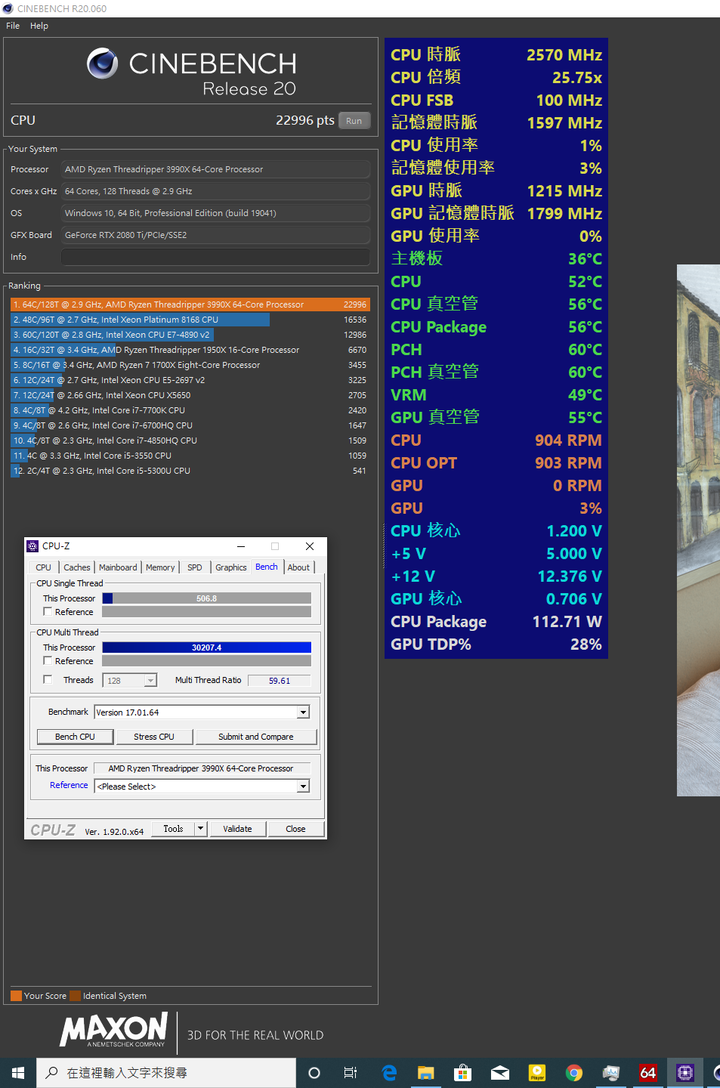Select ranking row Ryzen 7 1700X
The width and height of the screenshot is (720, 1088).
tap(190, 365)
